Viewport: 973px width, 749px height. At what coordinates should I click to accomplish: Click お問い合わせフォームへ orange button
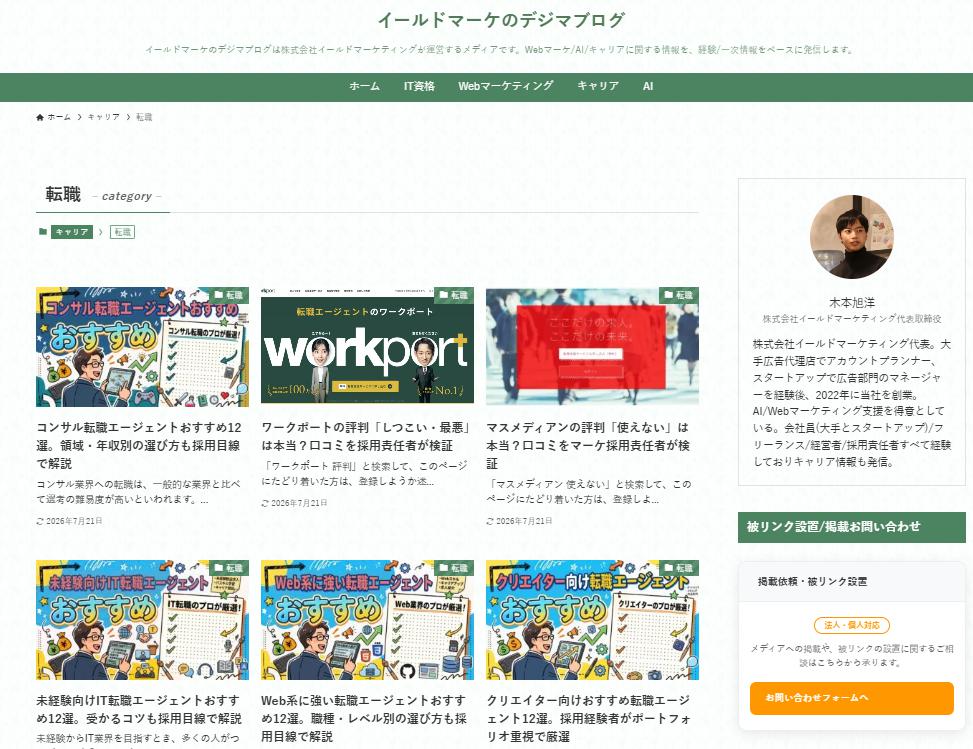coord(851,698)
